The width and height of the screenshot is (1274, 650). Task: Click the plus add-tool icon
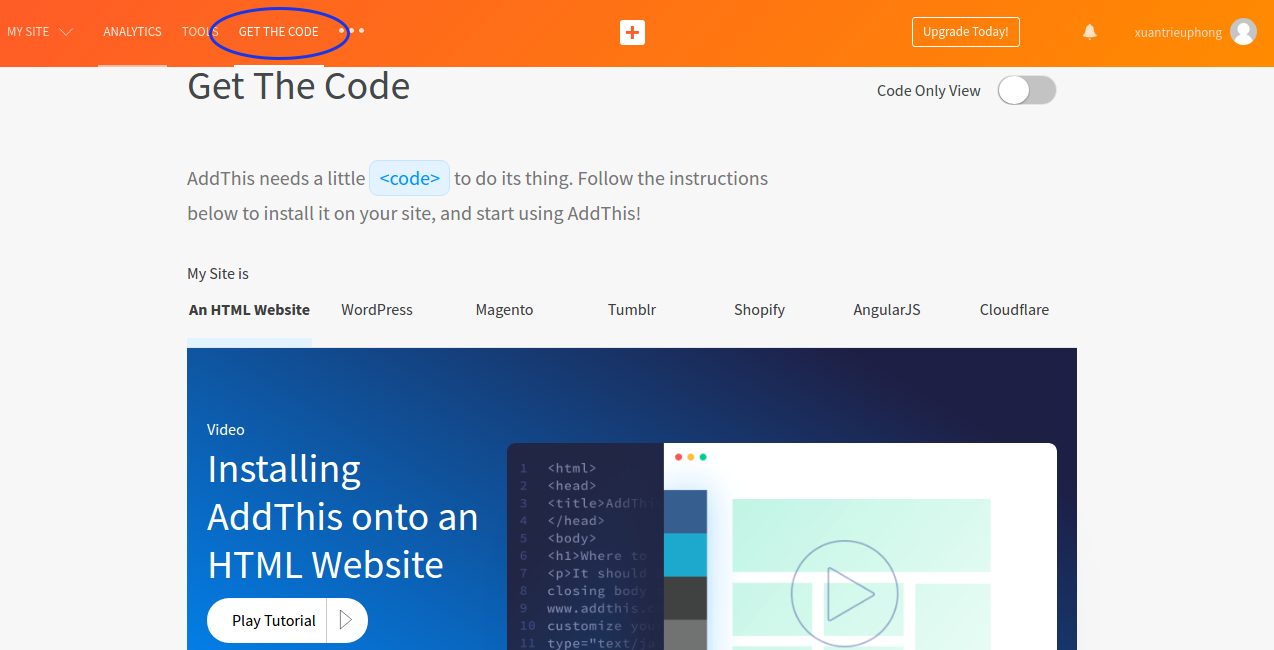coord(632,32)
